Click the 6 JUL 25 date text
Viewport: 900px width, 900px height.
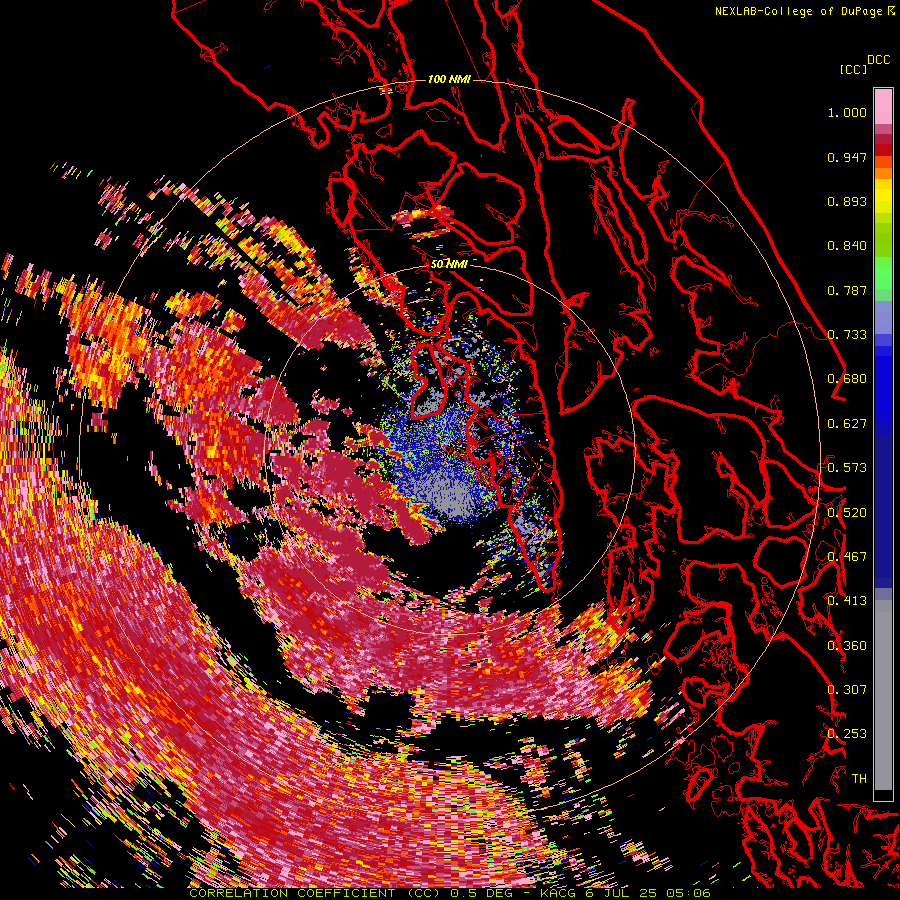(622, 893)
